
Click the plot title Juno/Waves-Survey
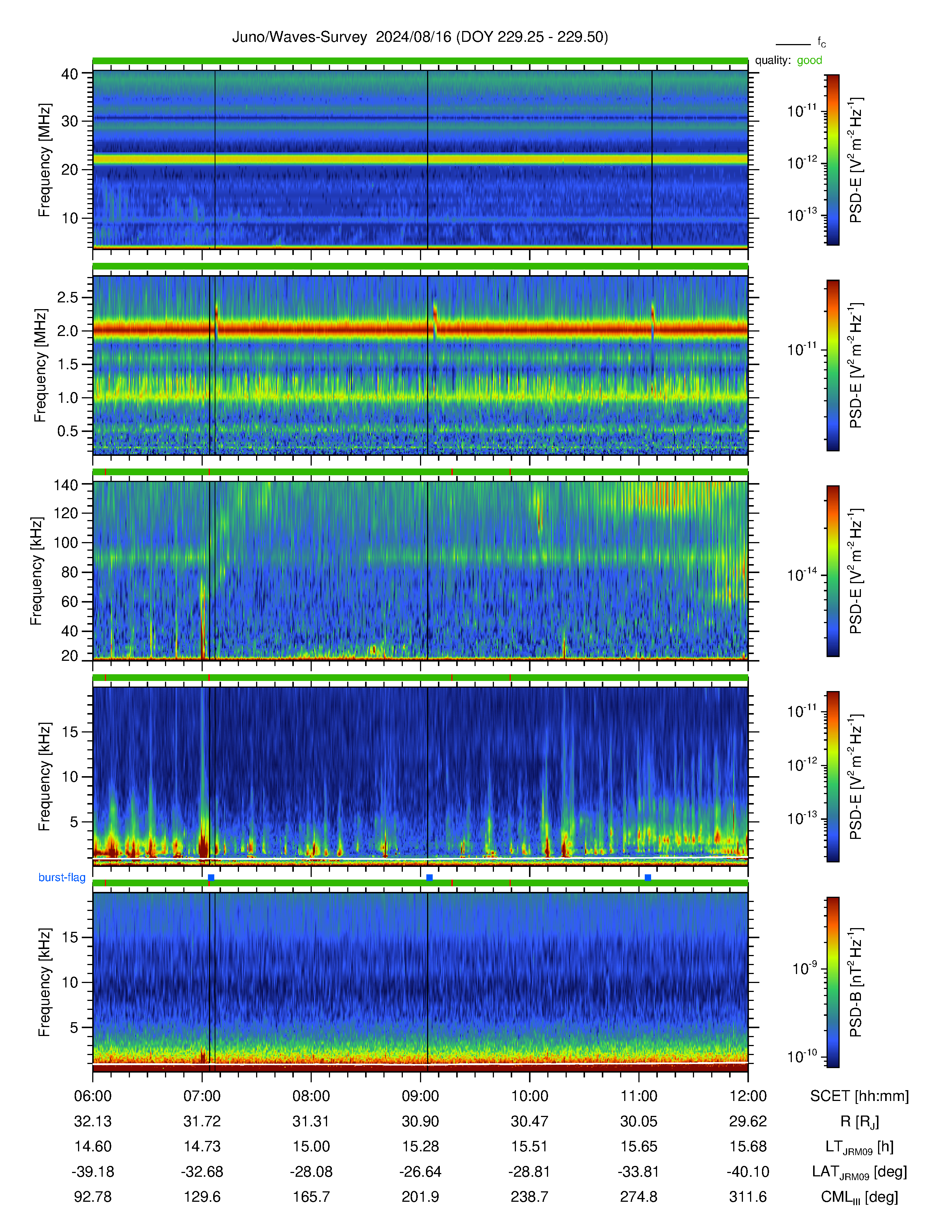[299, 37]
